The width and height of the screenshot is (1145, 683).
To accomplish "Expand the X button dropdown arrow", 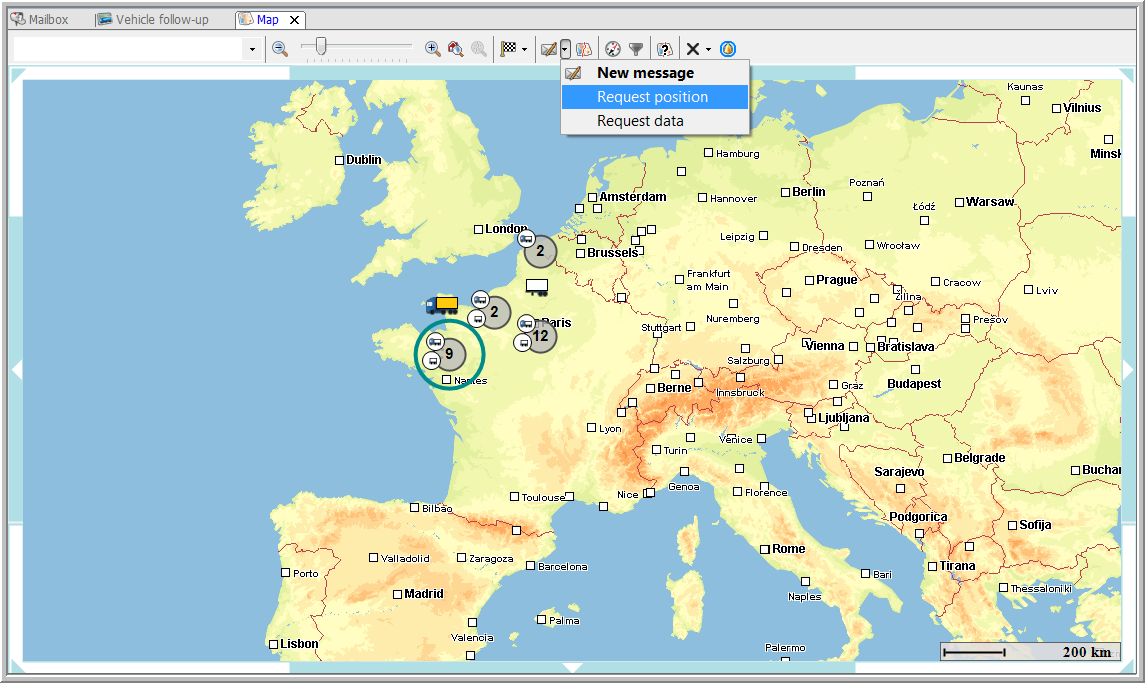I will (708, 49).
